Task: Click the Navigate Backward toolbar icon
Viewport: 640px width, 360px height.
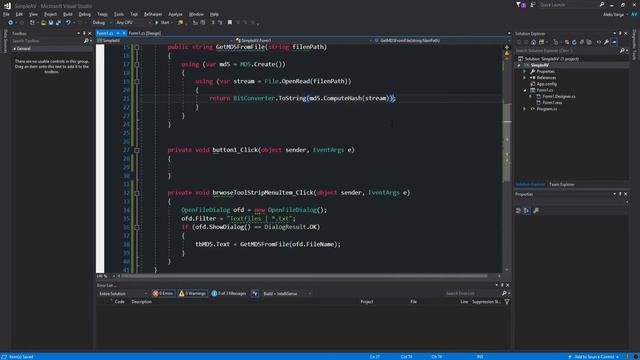Action: [10, 22]
